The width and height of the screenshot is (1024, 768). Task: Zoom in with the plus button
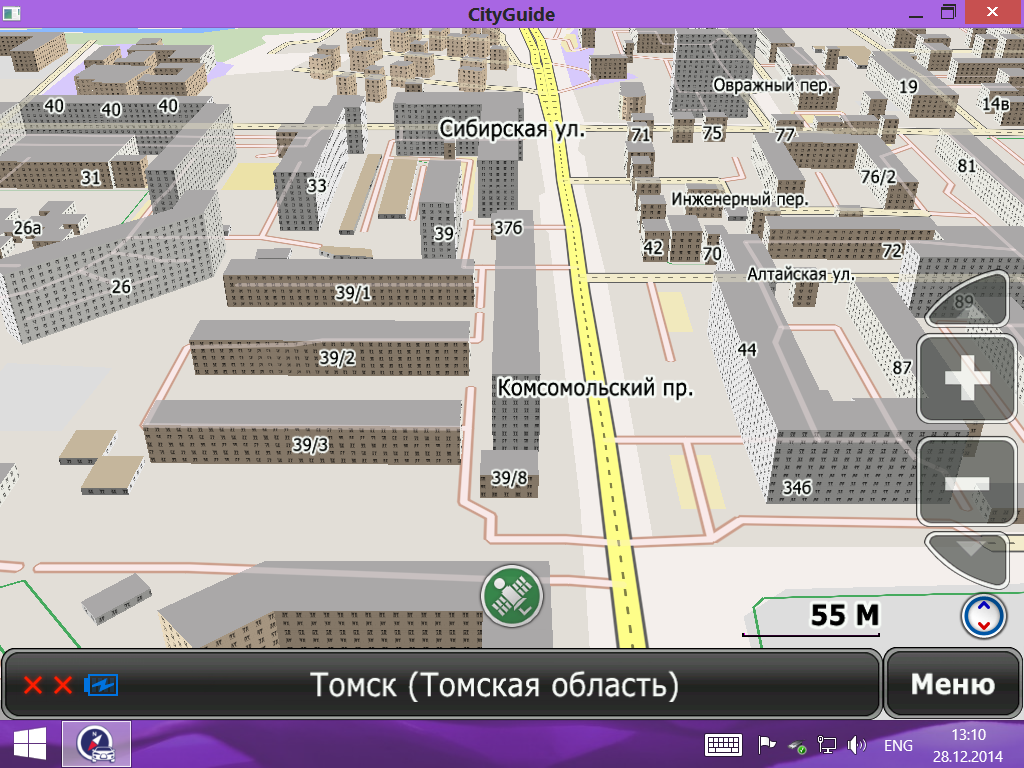coord(966,380)
